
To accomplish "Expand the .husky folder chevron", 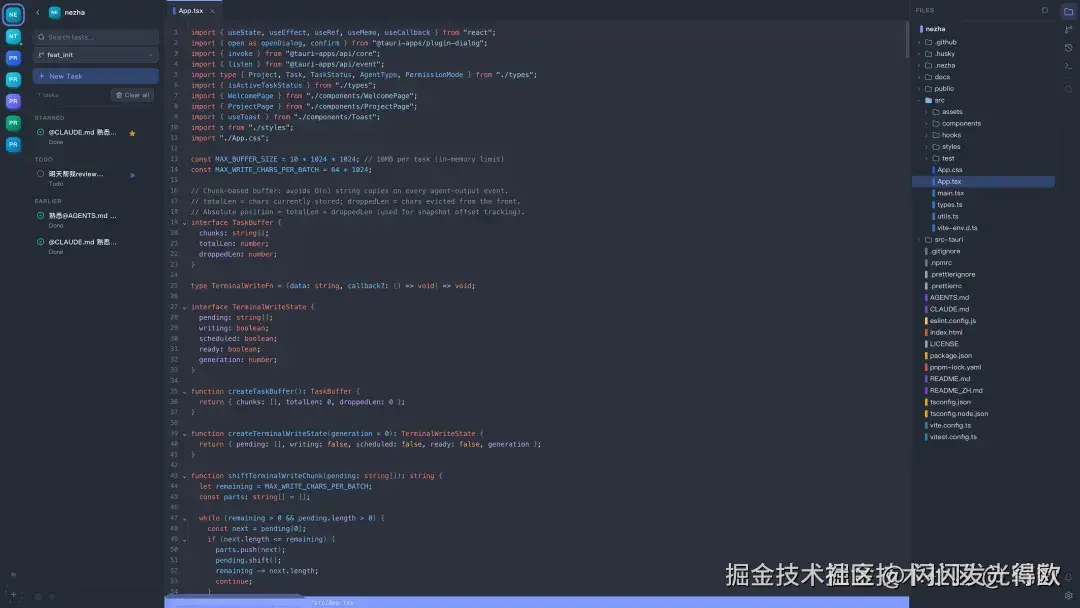I will [920, 54].
